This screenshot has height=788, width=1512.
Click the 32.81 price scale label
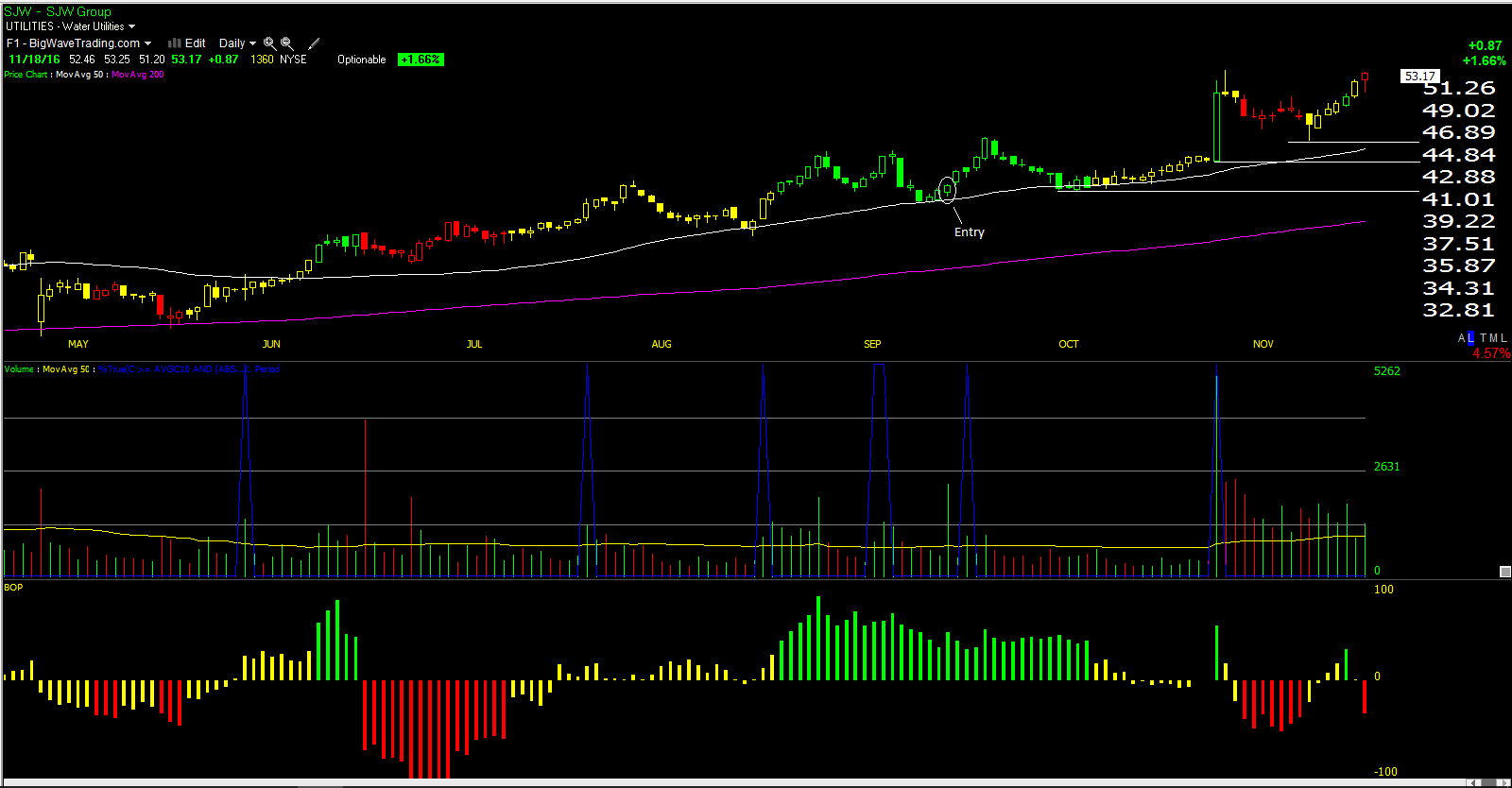point(1459,310)
